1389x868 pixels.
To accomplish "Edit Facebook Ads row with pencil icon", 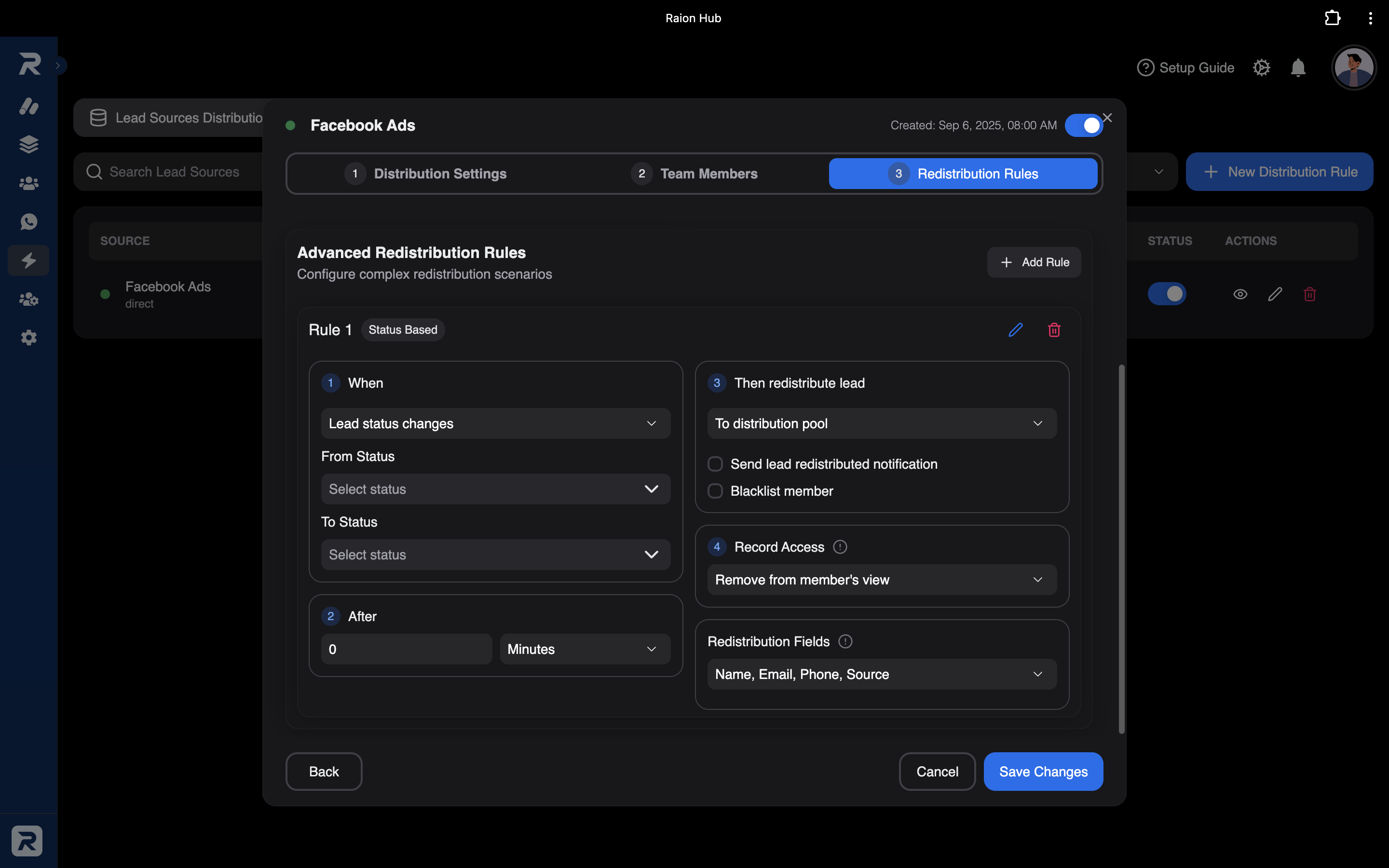I will coord(1275,295).
